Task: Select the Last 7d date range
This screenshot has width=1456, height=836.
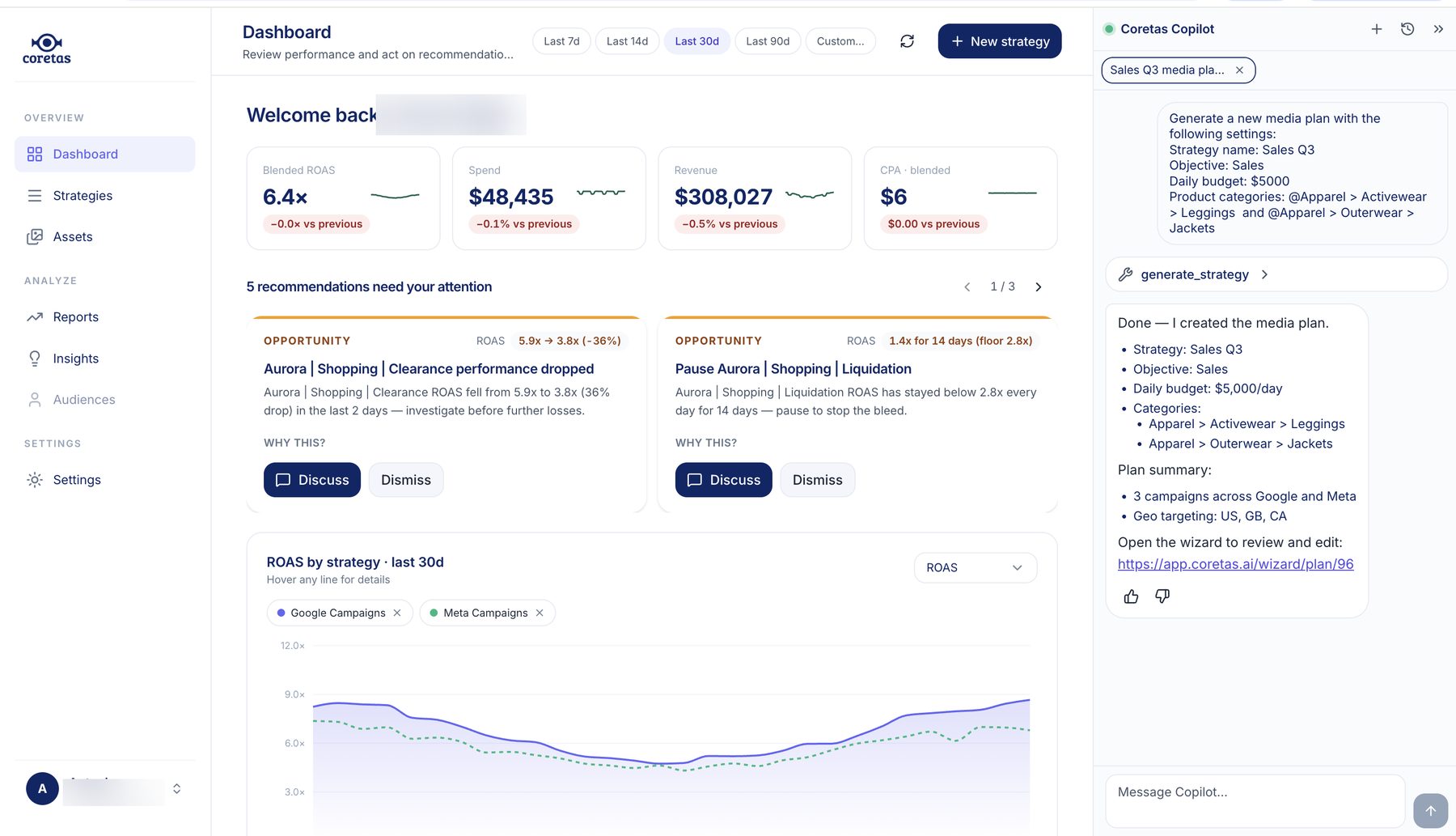Action: tap(561, 41)
